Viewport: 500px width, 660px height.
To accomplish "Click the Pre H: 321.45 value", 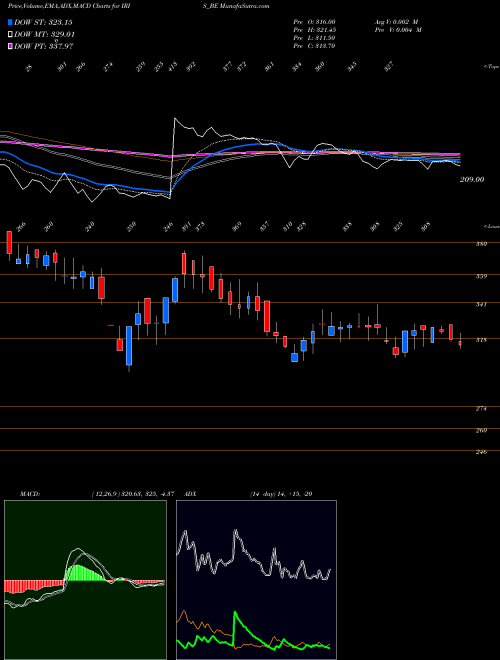I will coord(314,30).
